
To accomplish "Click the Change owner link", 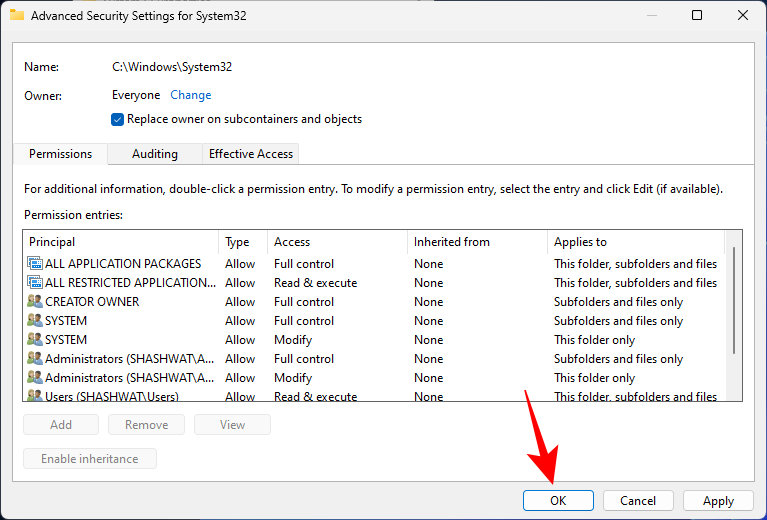I will [190, 95].
